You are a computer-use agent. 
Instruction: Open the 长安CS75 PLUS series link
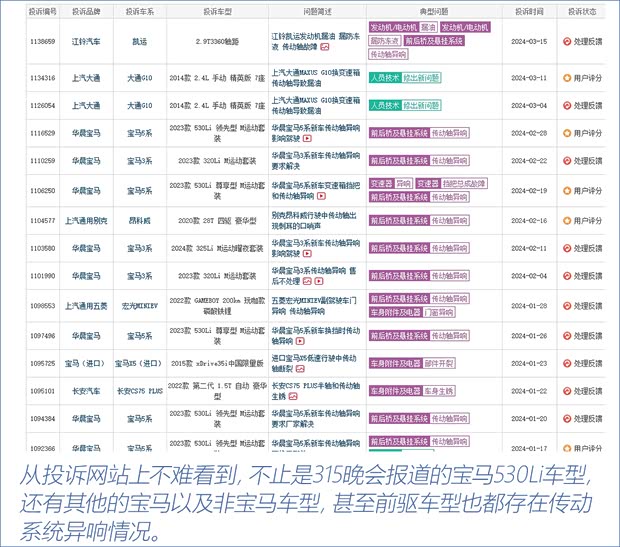tap(140, 391)
